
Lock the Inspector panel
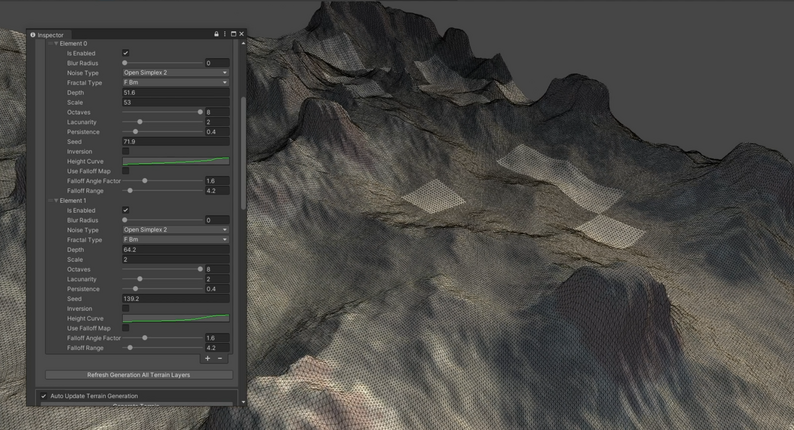point(216,34)
